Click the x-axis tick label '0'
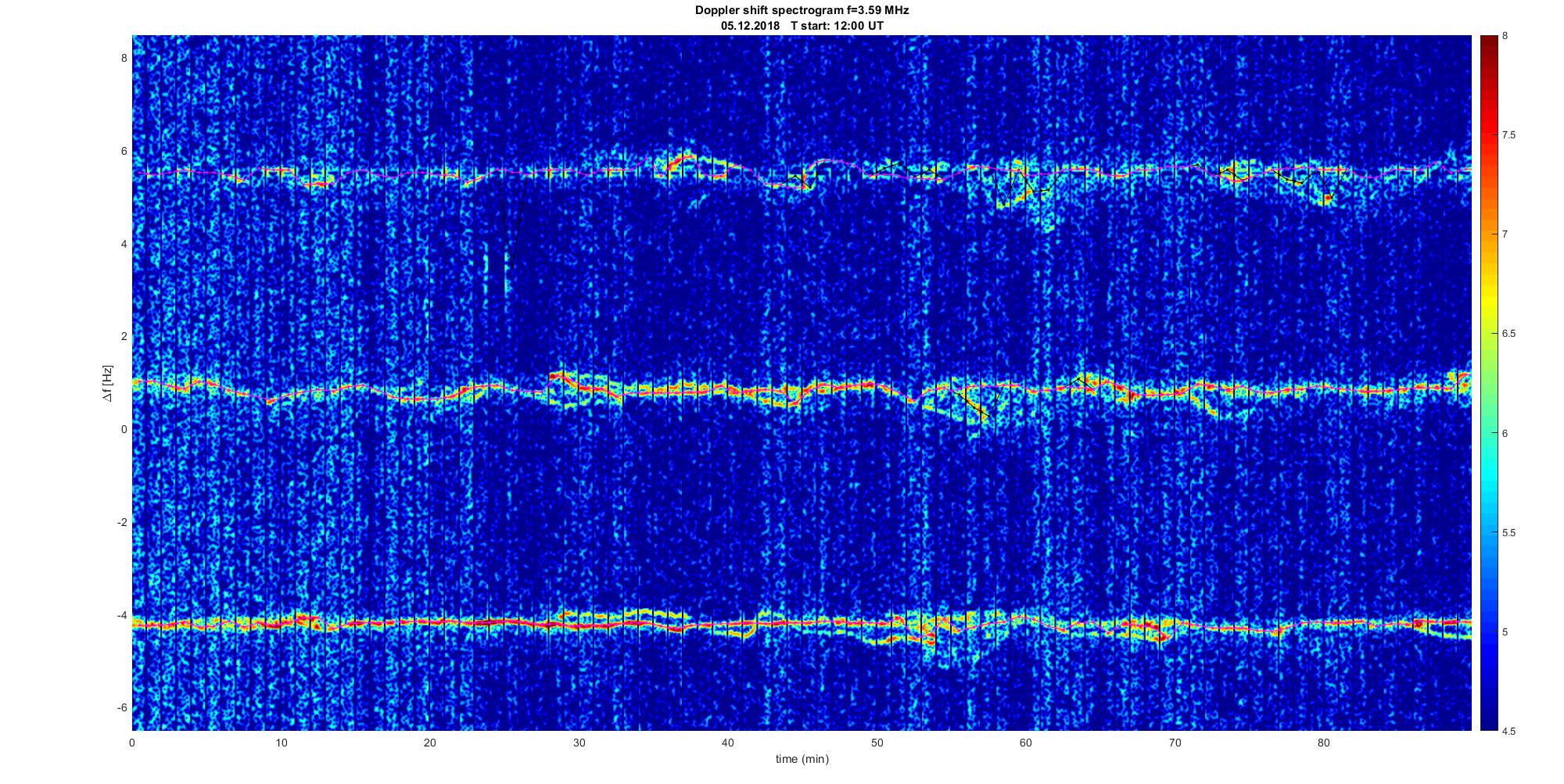The image size is (1564, 784). [132, 742]
